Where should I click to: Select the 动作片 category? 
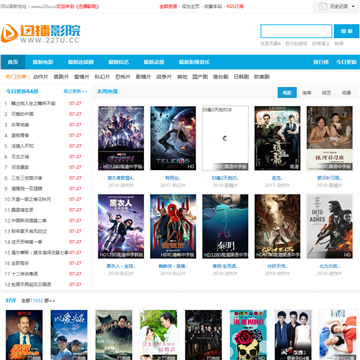pyautogui.click(x=40, y=77)
